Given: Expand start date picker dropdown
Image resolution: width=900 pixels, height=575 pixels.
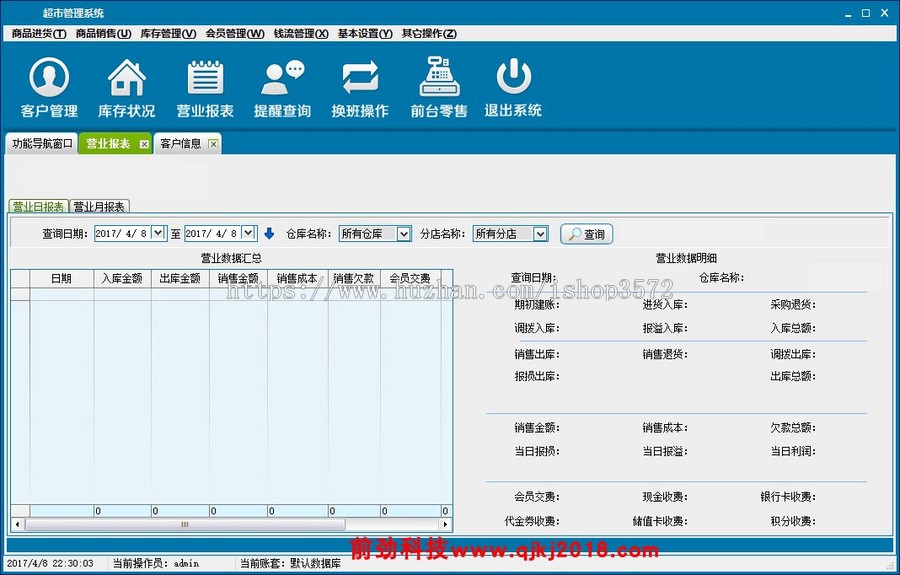Looking at the screenshot, I should (158, 233).
